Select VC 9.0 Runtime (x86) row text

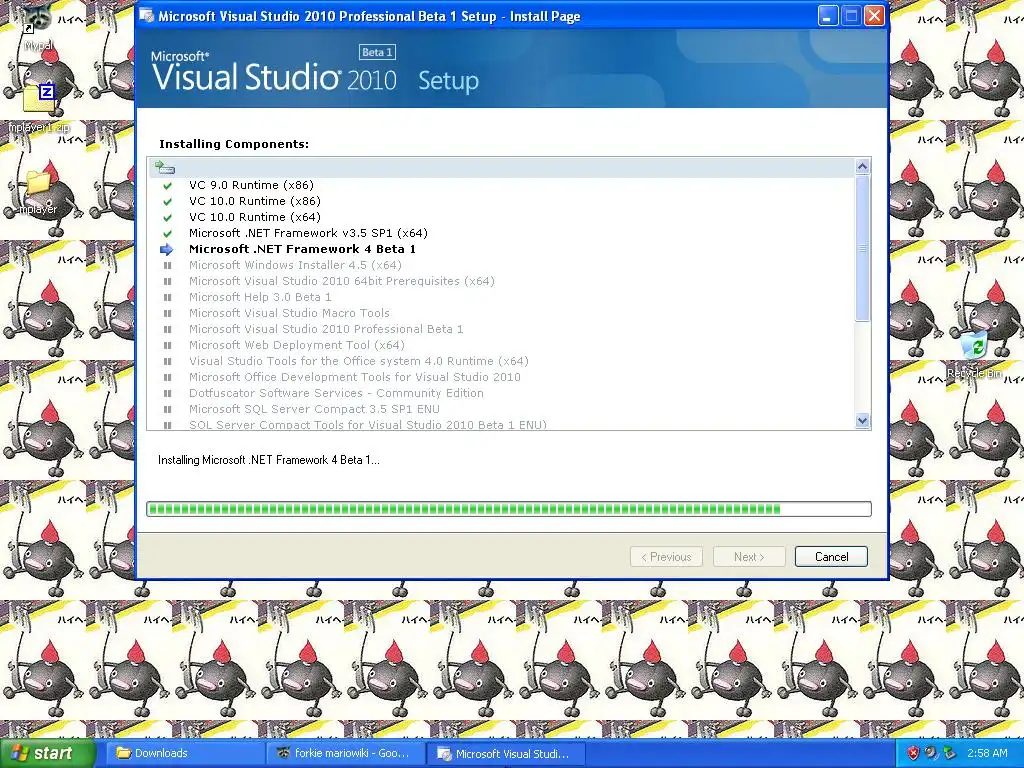tap(251, 185)
